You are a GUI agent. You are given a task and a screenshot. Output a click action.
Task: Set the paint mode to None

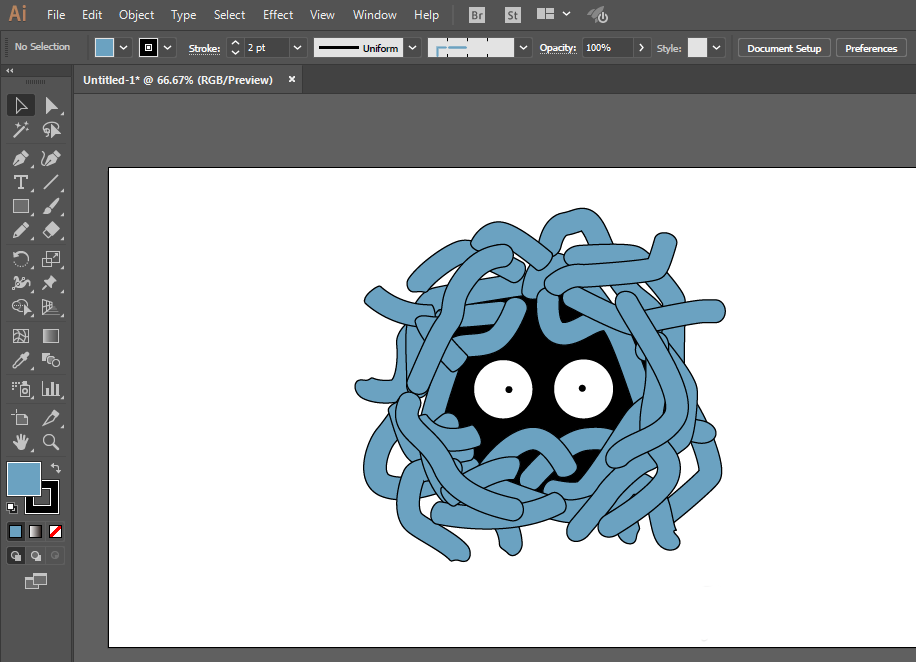(55, 531)
